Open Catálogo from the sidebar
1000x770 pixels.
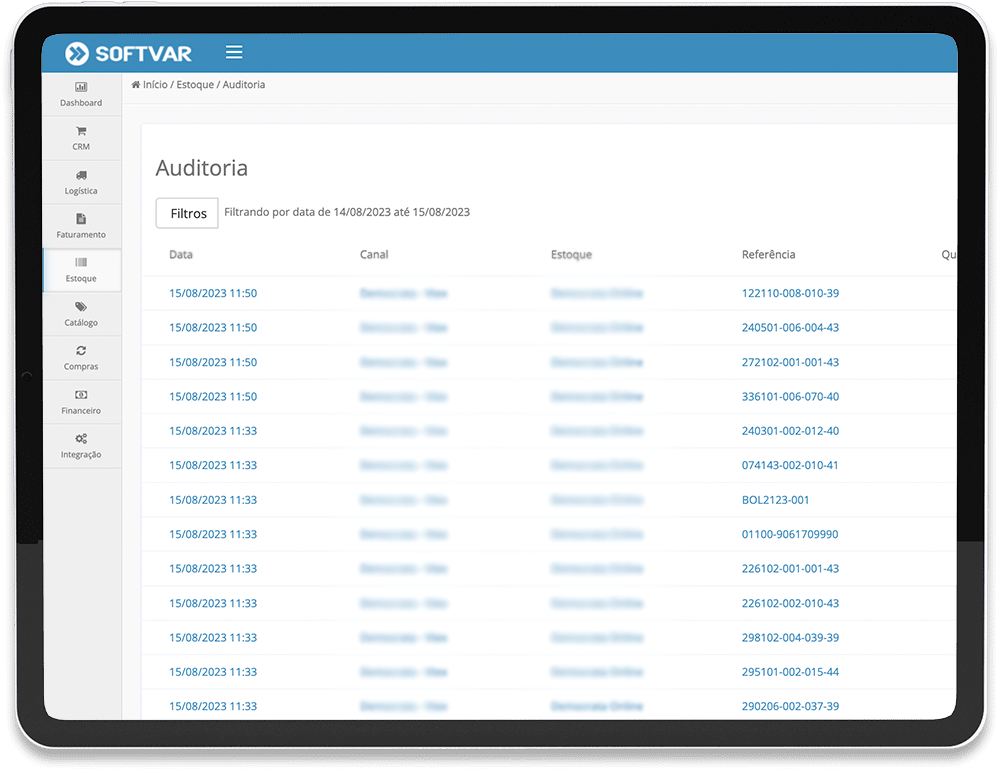(x=81, y=314)
